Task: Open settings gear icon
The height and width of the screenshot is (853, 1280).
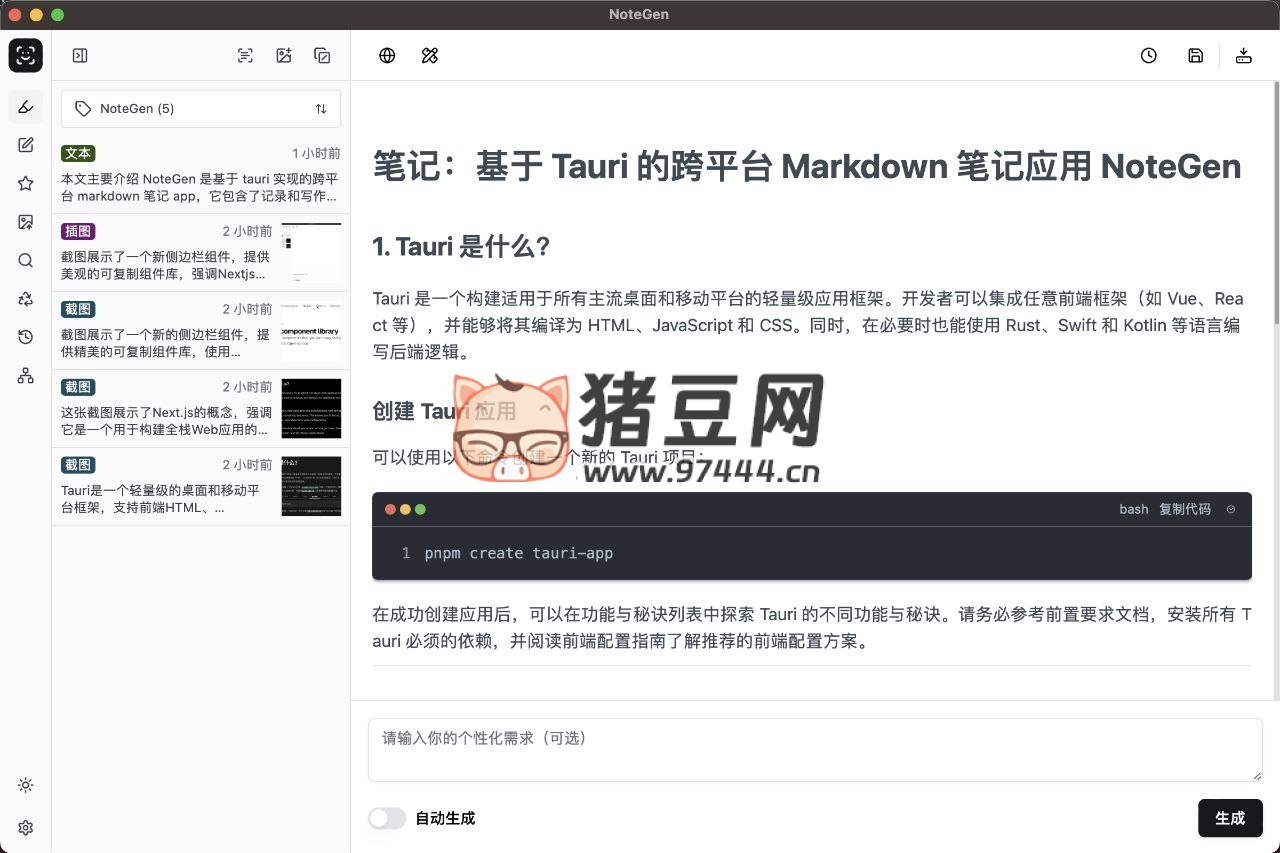Action: (26, 828)
